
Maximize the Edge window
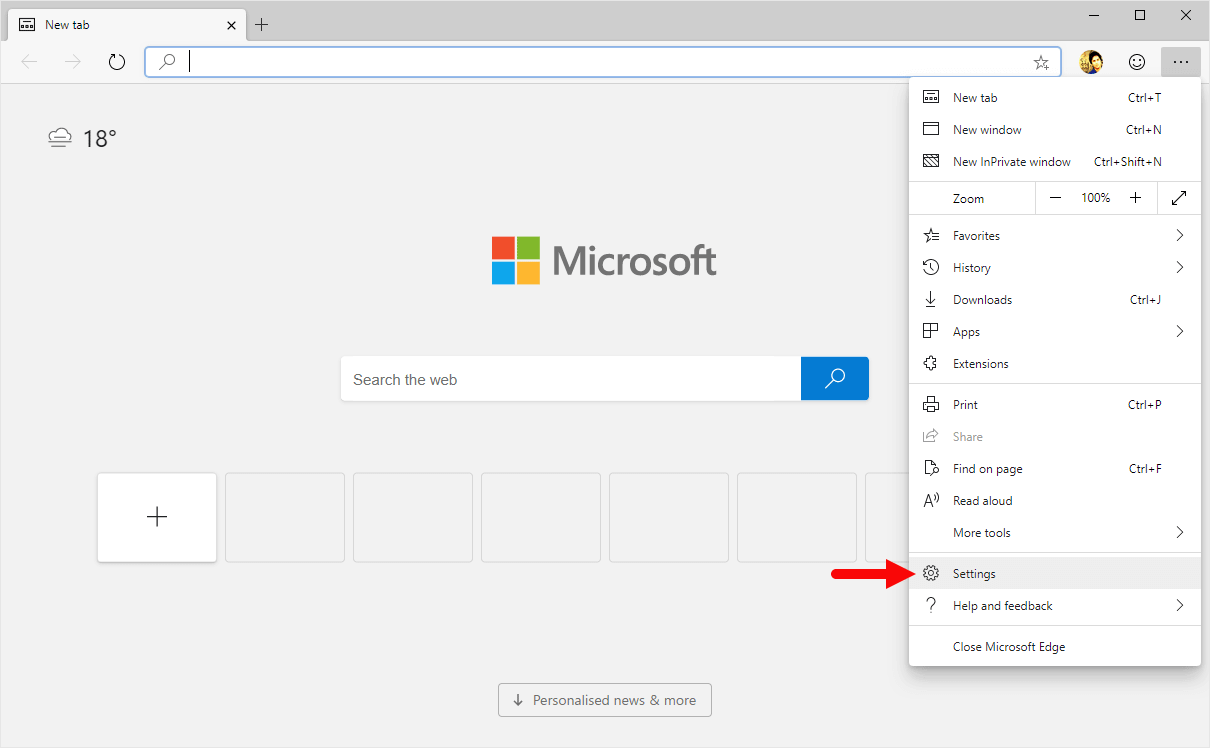point(1140,15)
